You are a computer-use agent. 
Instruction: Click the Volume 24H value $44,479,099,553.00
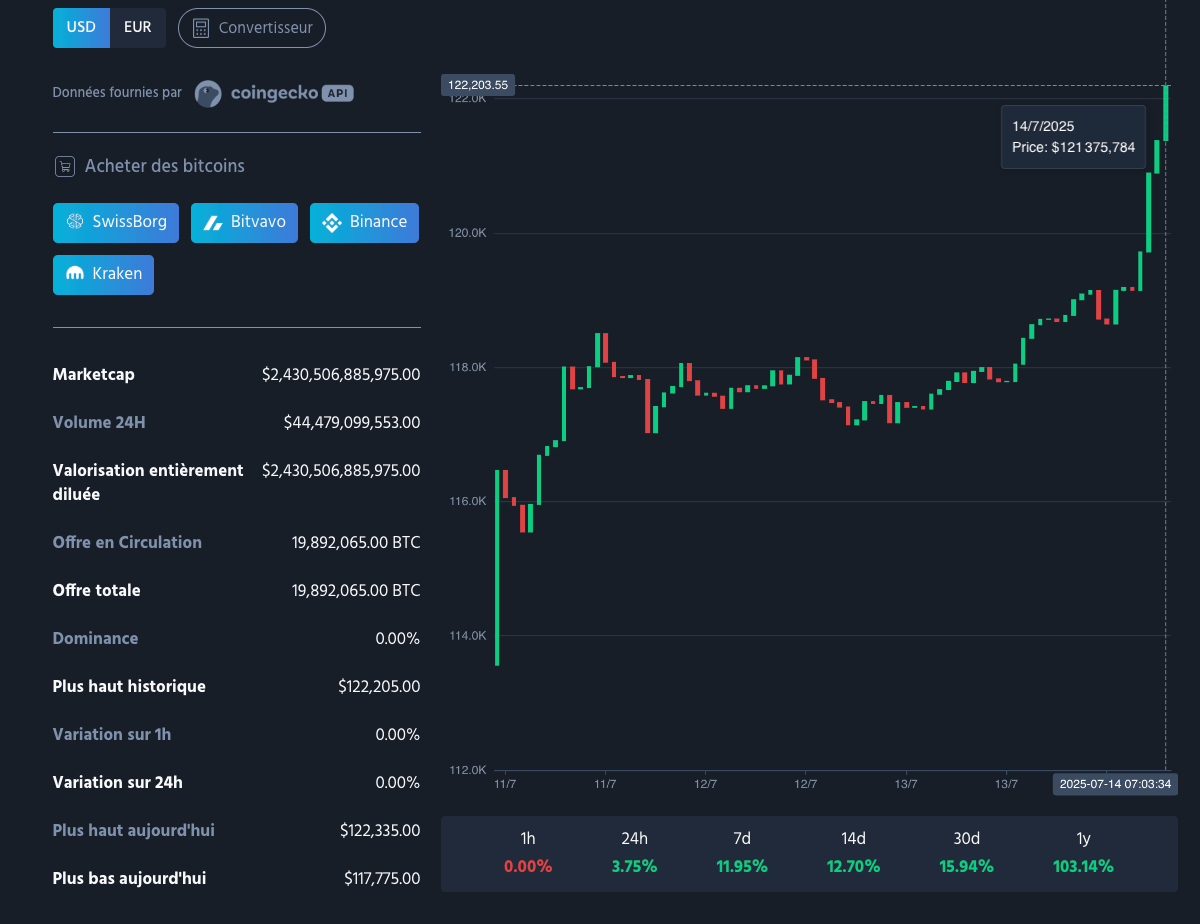pos(352,422)
